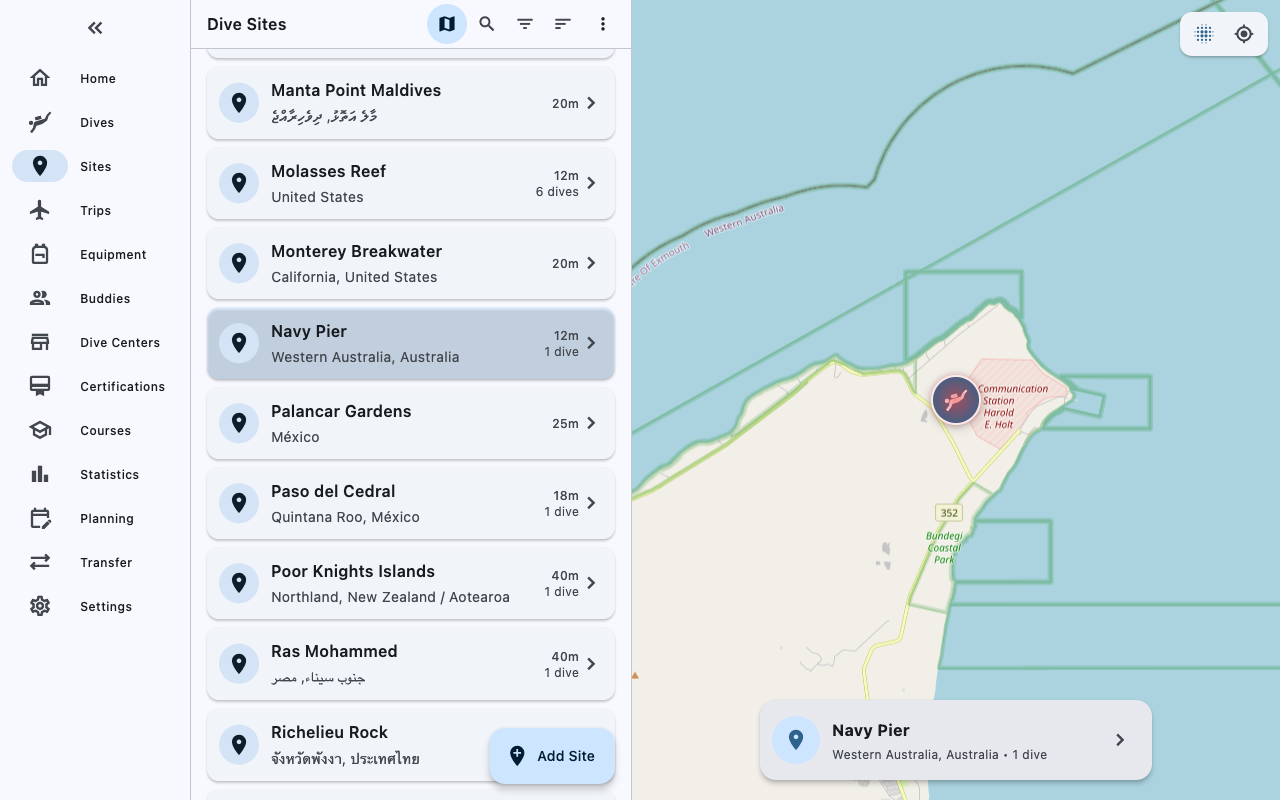Click the "Dive Sites" panel heading
1280x800 pixels.
(247, 24)
